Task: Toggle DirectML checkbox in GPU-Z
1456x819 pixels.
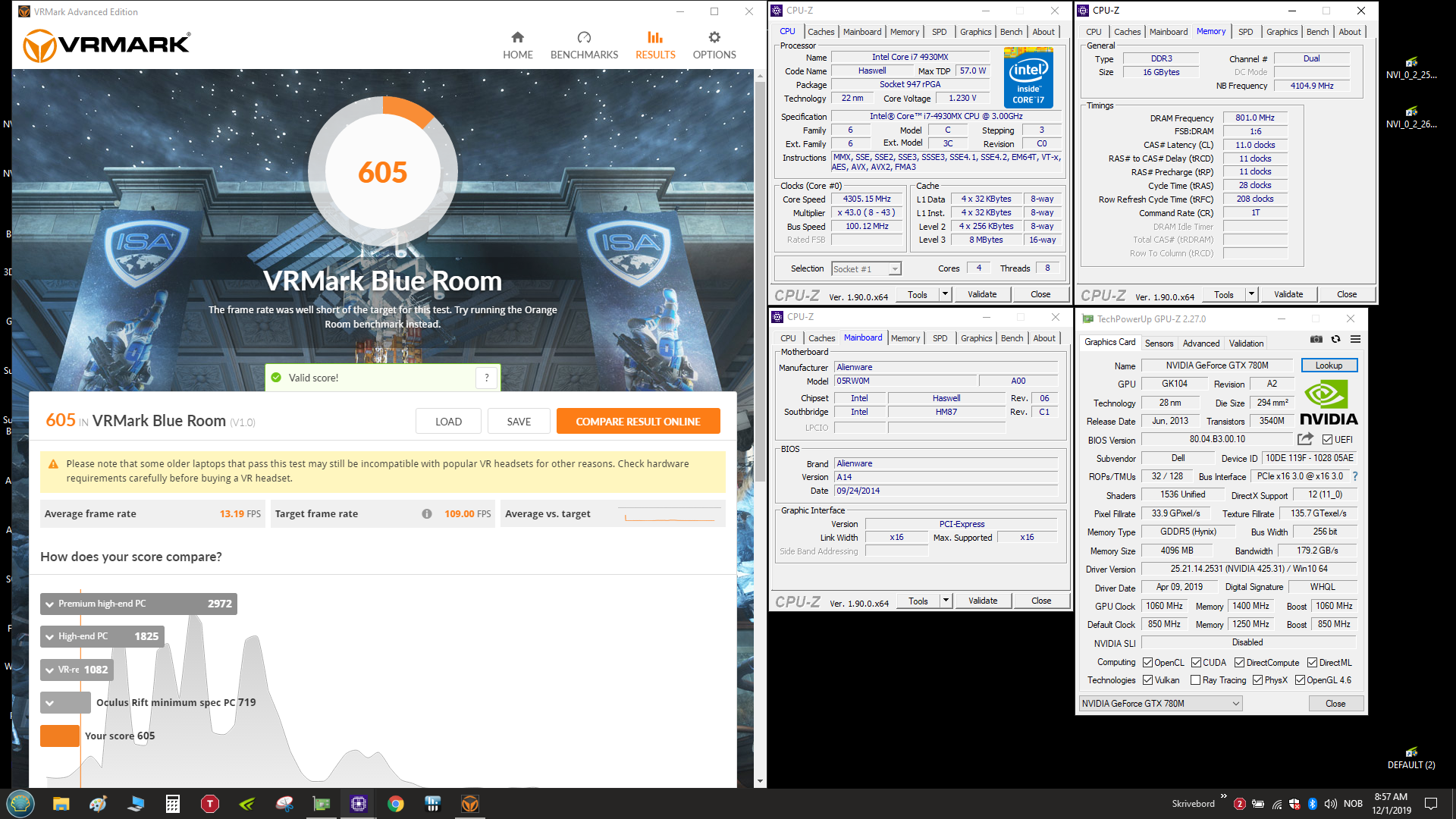Action: 1312,663
